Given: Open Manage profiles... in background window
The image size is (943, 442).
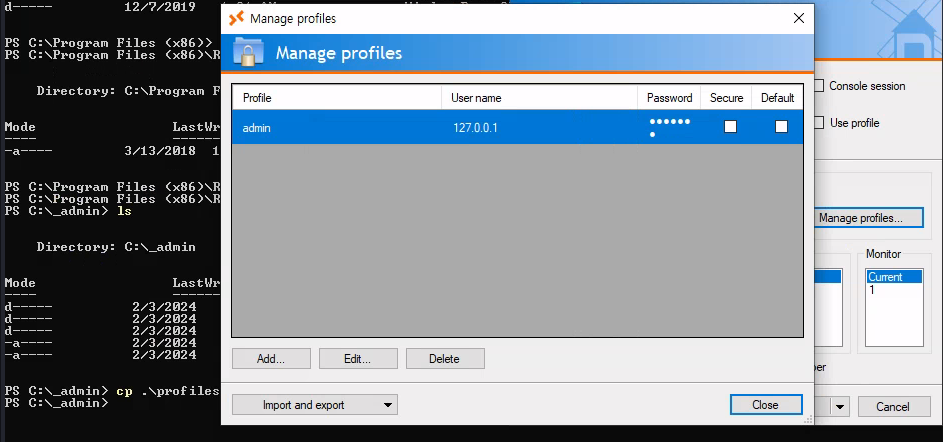Looking at the screenshot, I should click(x=860, y=217).
